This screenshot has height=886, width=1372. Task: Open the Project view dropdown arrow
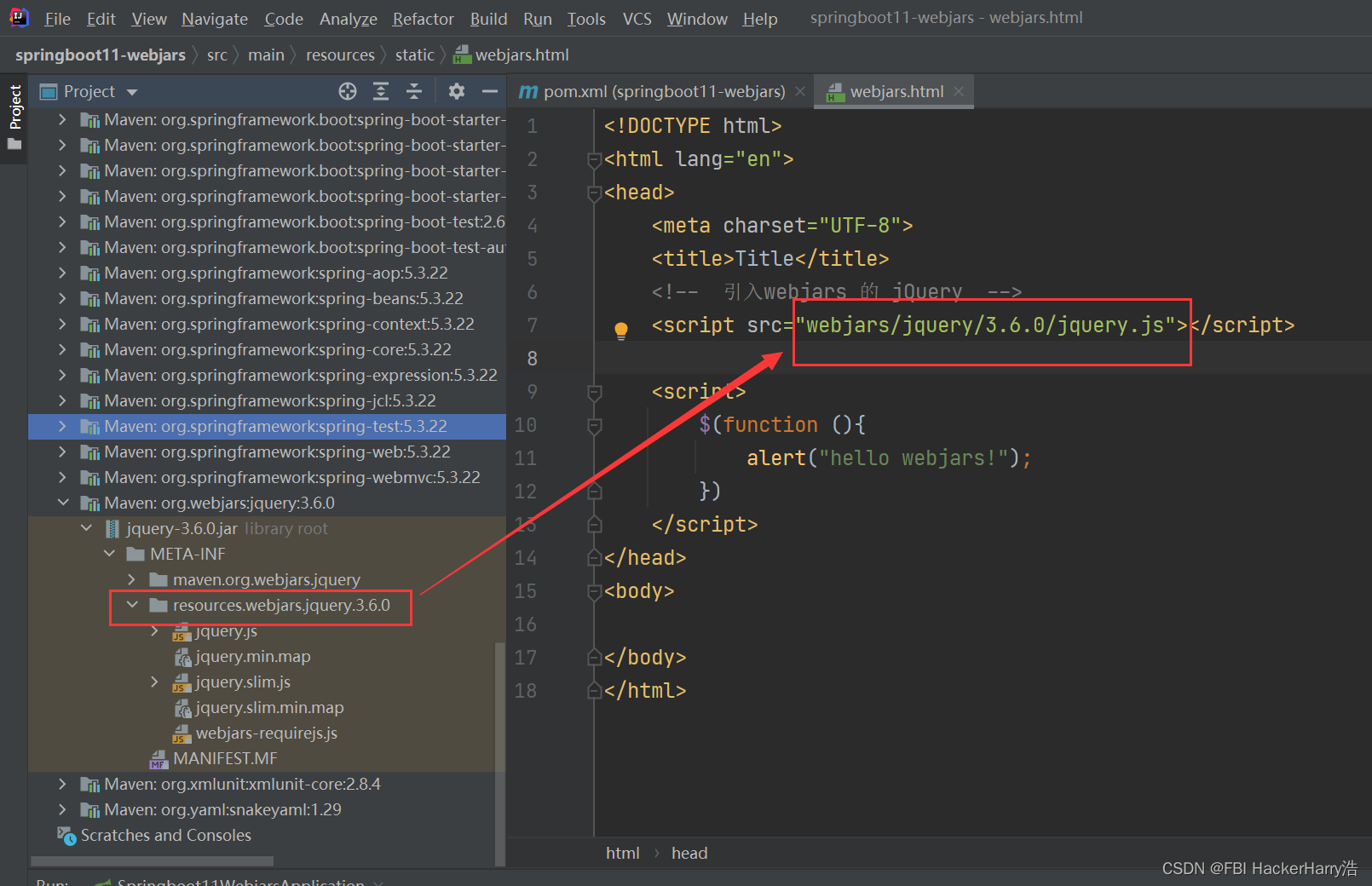click(132, 92)
